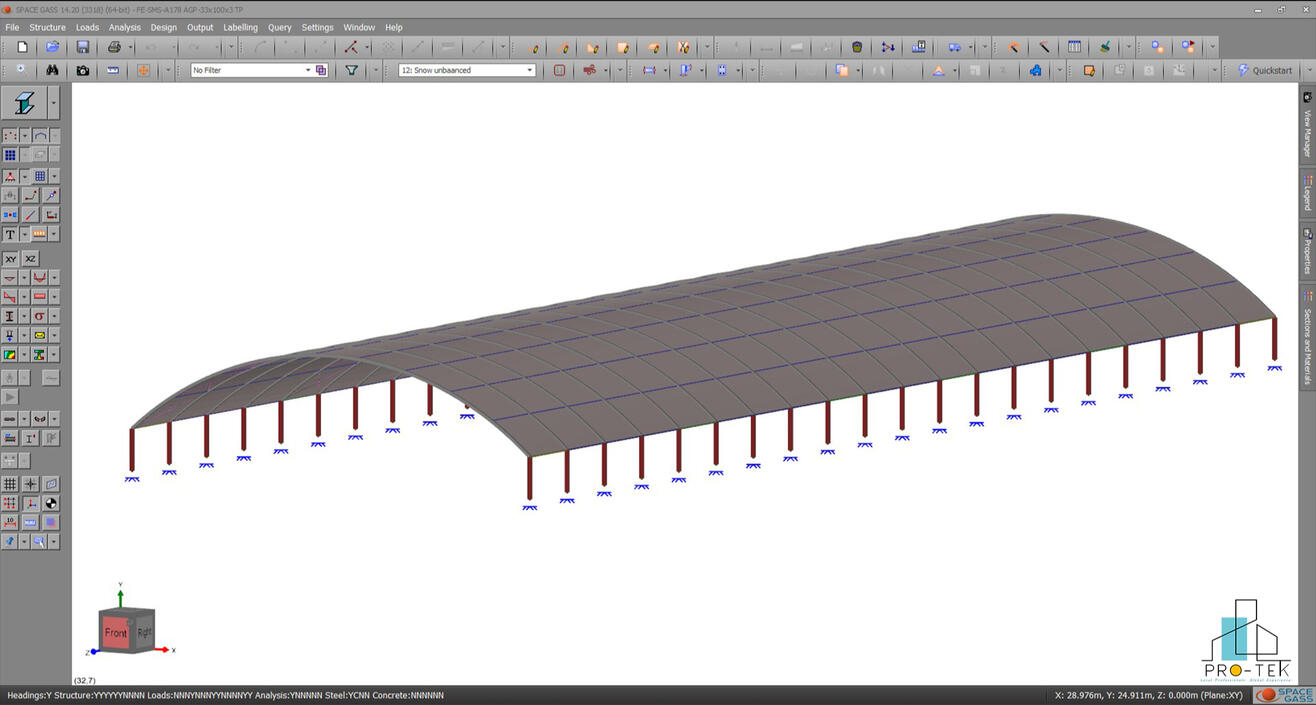This screenshot has width=1316, height=705.
Task: Open the '12: Snow unbaanced' load case dropdown
Action: [465, 70]
